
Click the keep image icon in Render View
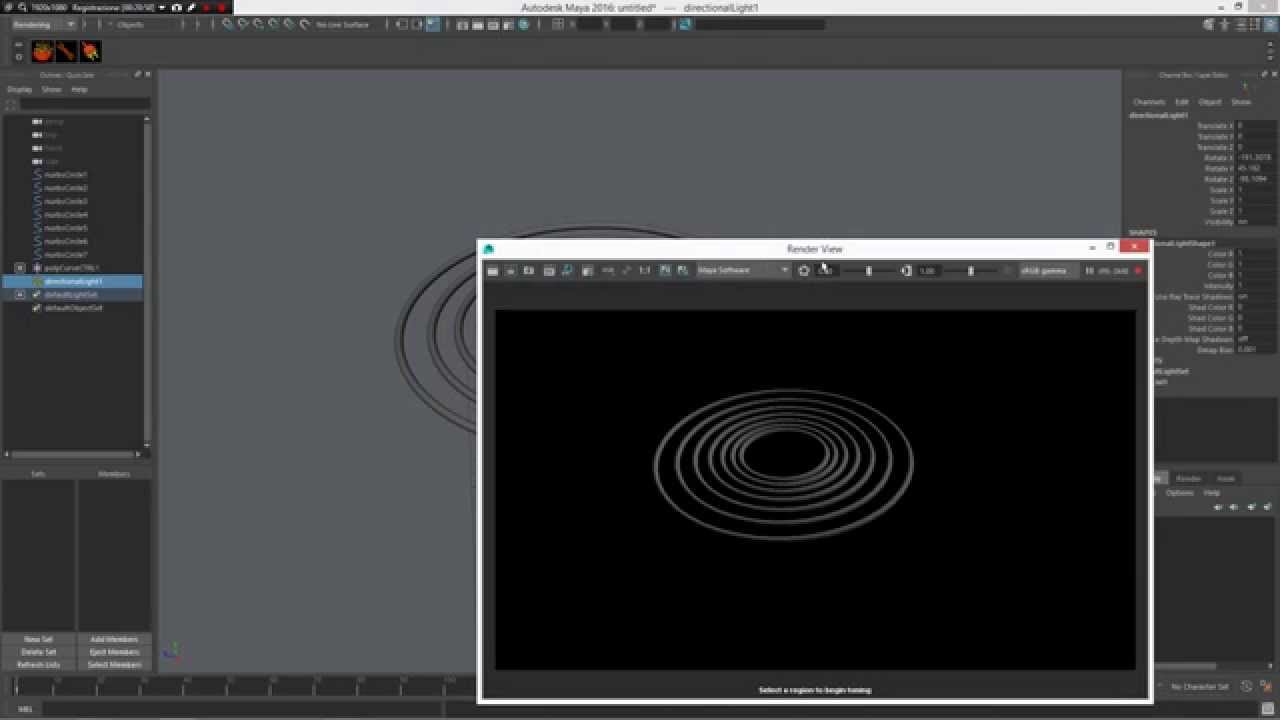pyautogui.click(x=665, y=270)
